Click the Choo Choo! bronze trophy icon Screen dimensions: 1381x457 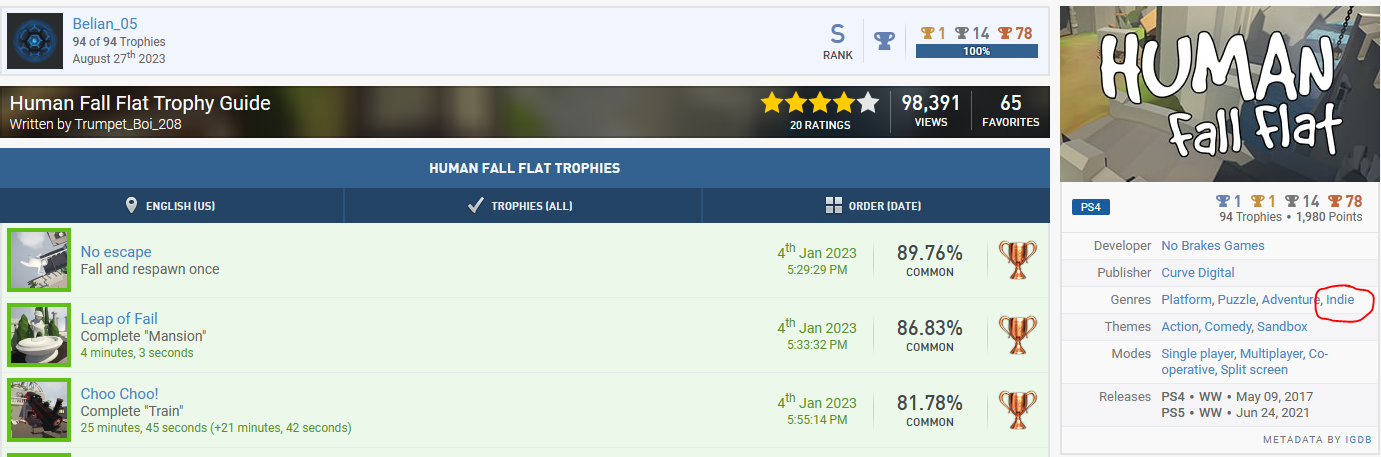point(1018,410)
